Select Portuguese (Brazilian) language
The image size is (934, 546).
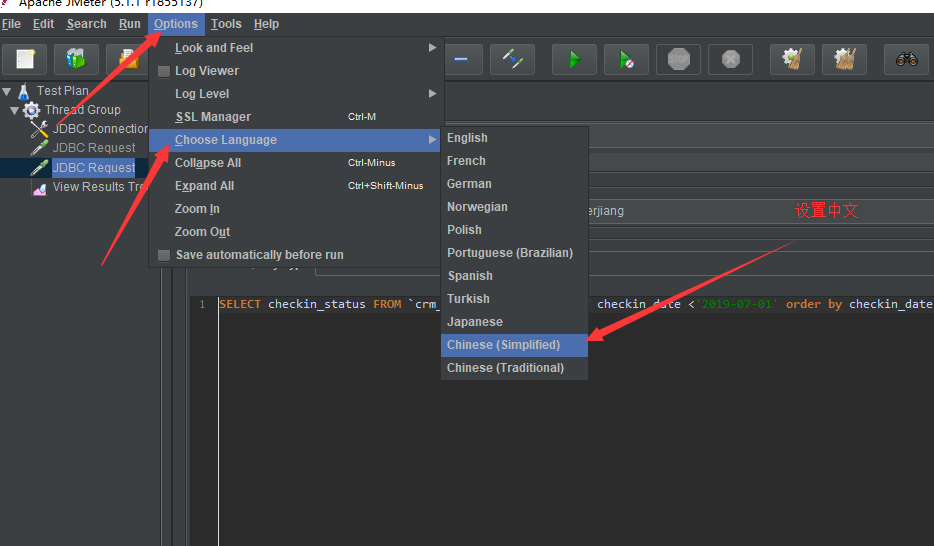[514, 253]
